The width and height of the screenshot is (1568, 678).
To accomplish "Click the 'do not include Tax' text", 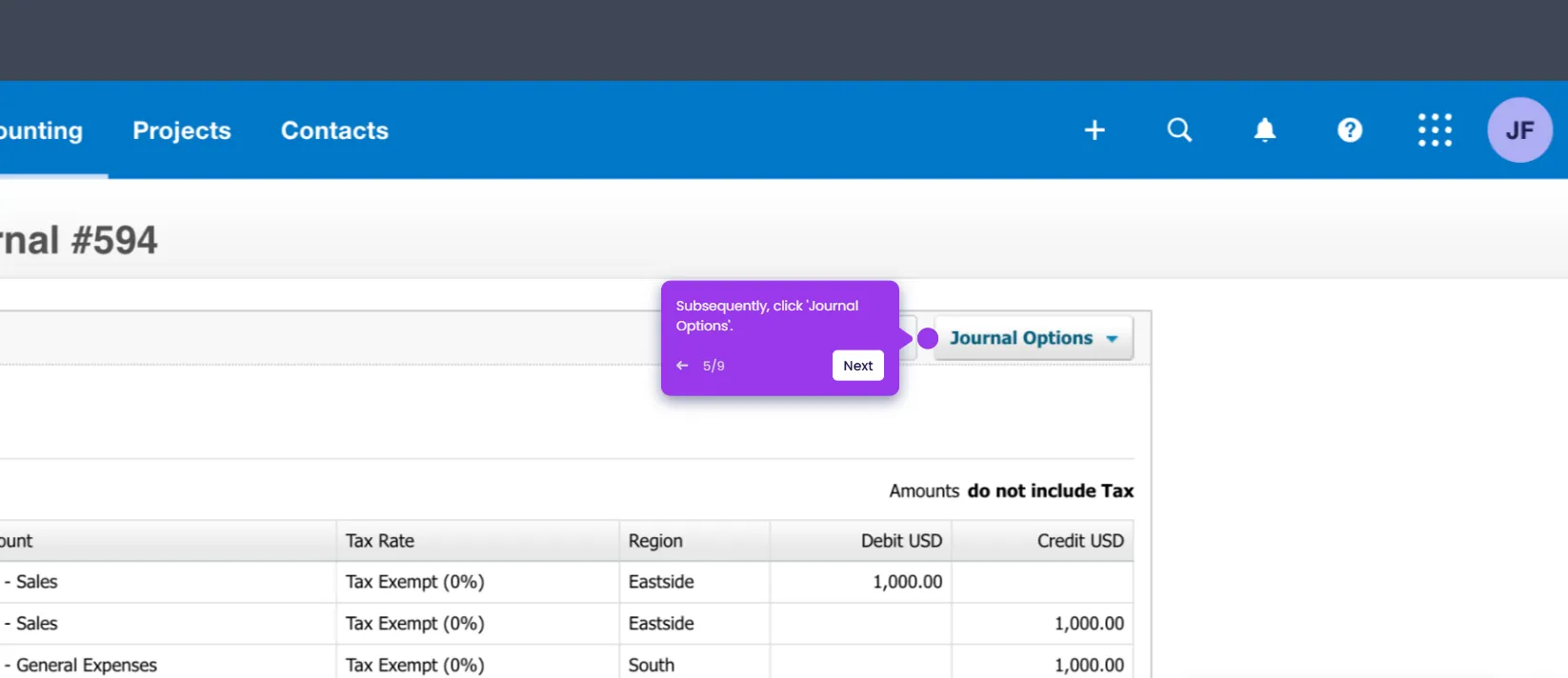I will [x=1050, y=491].
